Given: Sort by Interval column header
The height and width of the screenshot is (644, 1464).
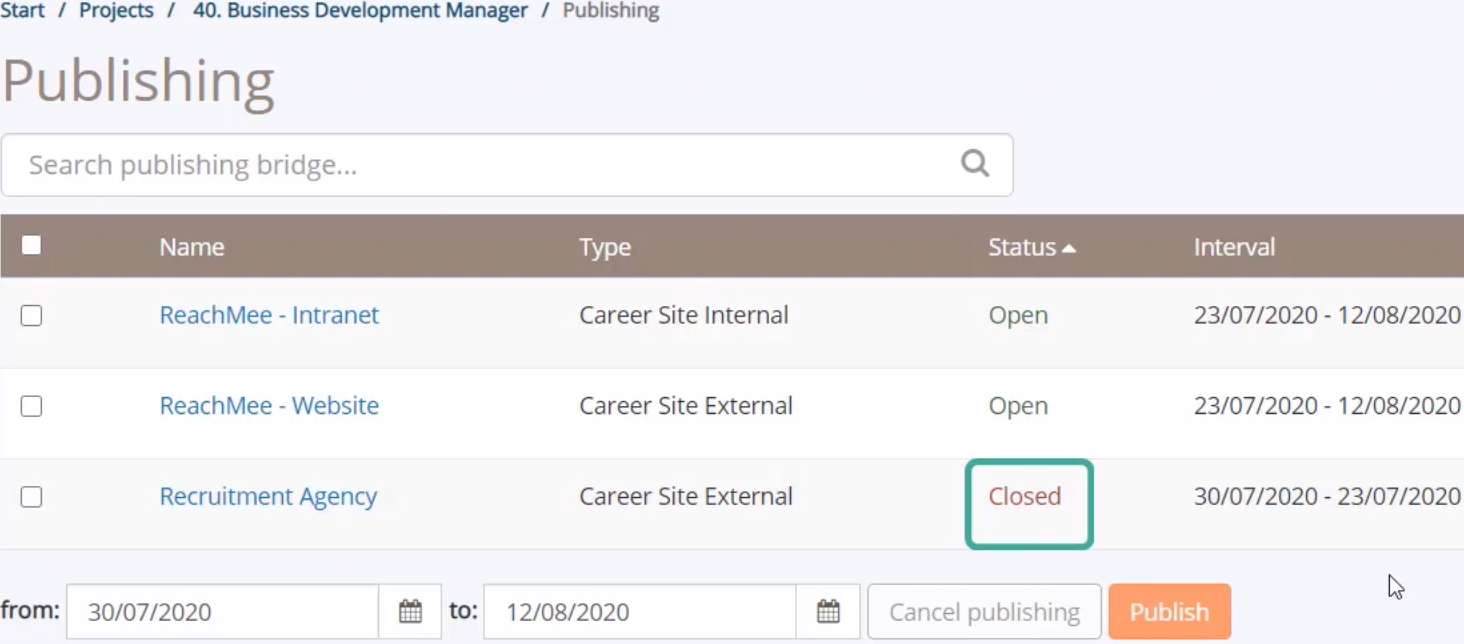Looking at the screenshot, I should tap(1234, 247).
